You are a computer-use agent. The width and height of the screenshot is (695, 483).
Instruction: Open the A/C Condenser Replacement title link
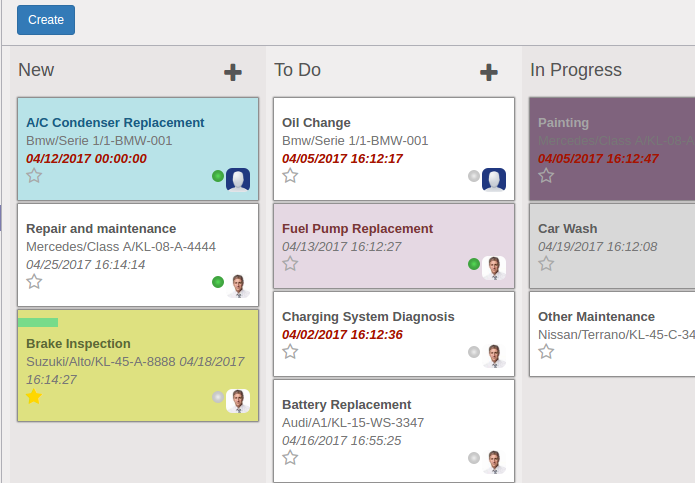tap(115, 123)
